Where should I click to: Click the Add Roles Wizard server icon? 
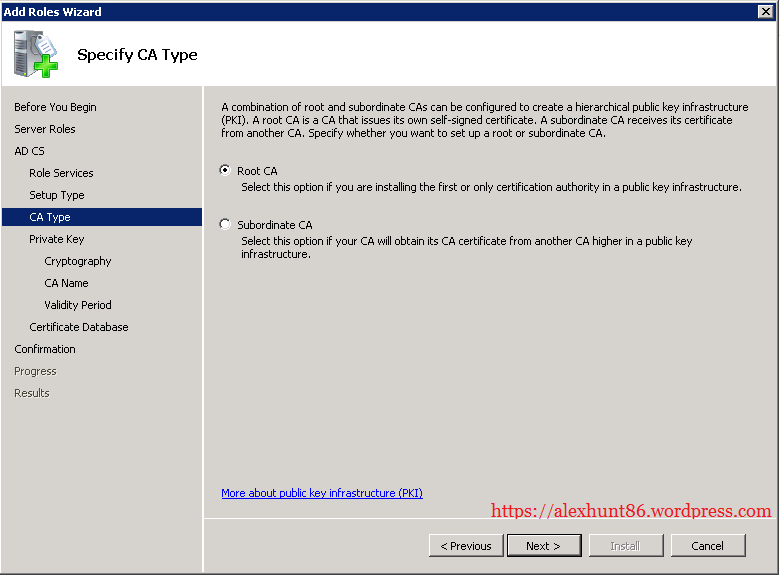[x=36, y=54]
